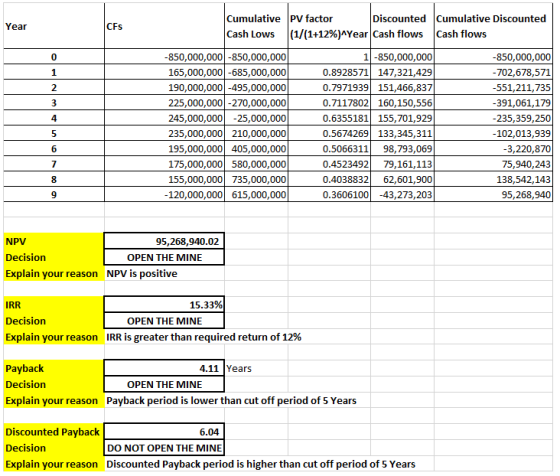Select the 'Discounted Cash flows' header cell
Viewport: 560px width, 476px height.
pyautogui.click(x=402, y=26)
